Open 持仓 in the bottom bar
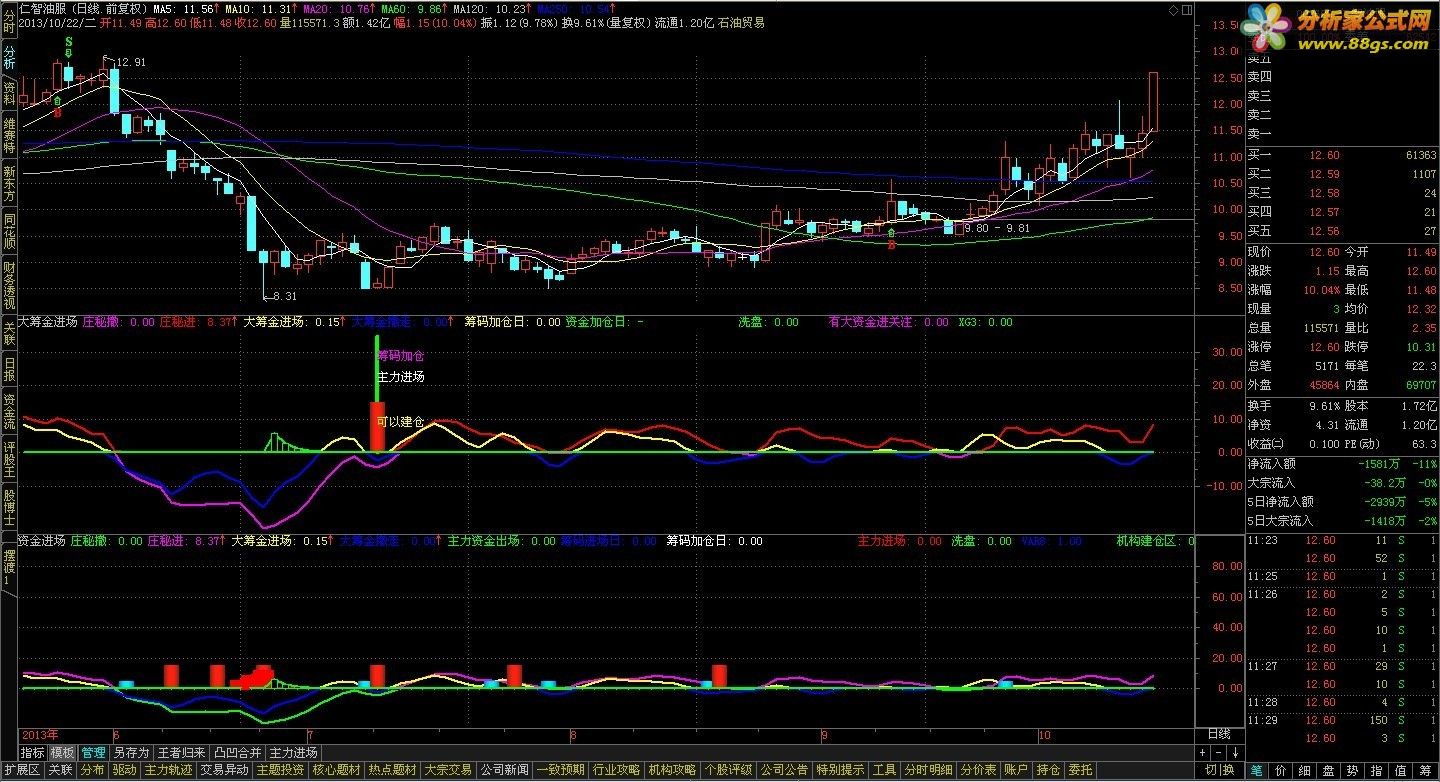Image resolution: width=1440 pixels, height=782 pixels. pyautogui.click(x=1048, y=770)
